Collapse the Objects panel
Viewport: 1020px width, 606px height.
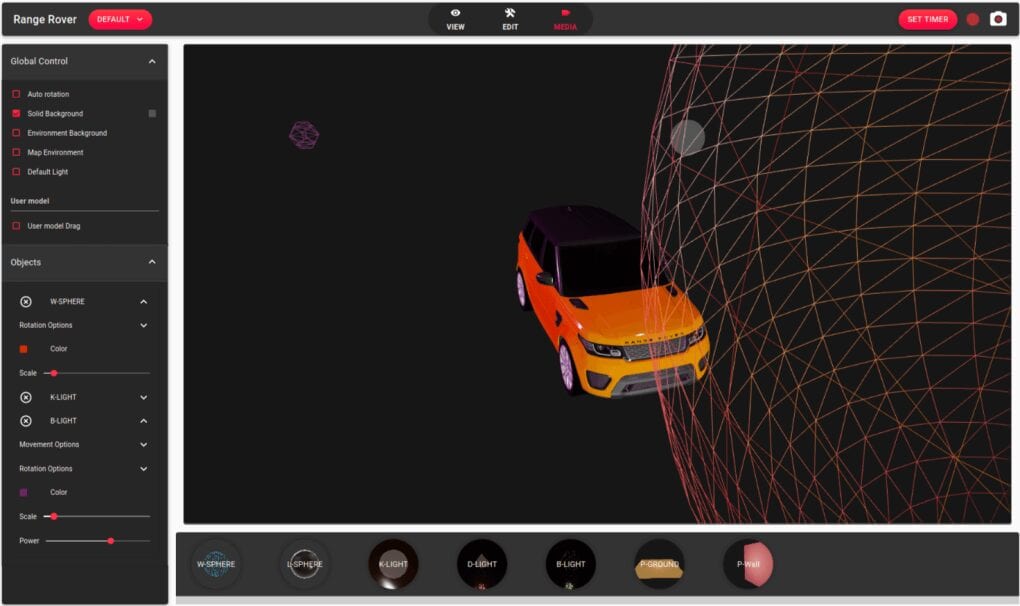pos(152,262)
